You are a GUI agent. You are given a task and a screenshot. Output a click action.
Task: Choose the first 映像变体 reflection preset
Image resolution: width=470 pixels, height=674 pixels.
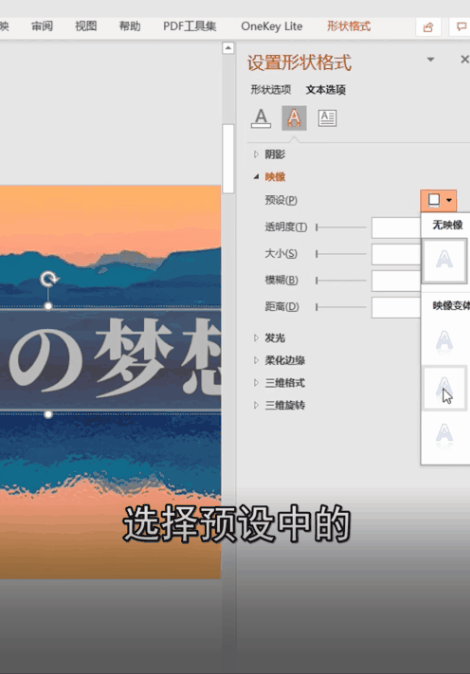coord(444,342)
